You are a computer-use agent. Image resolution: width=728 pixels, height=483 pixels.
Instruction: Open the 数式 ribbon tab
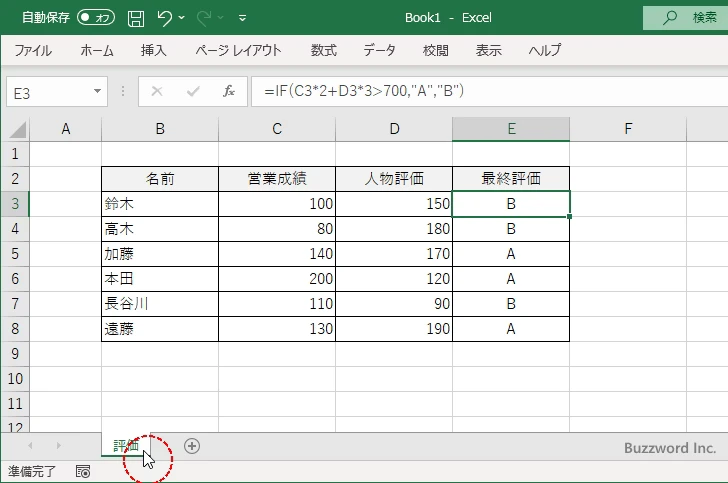pos(324,50)
